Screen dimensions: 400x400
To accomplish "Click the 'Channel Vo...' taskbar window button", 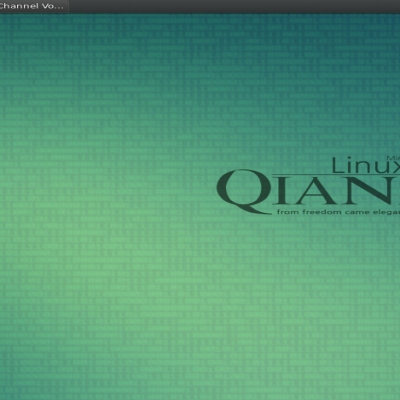I will click(x=34, y=6).
